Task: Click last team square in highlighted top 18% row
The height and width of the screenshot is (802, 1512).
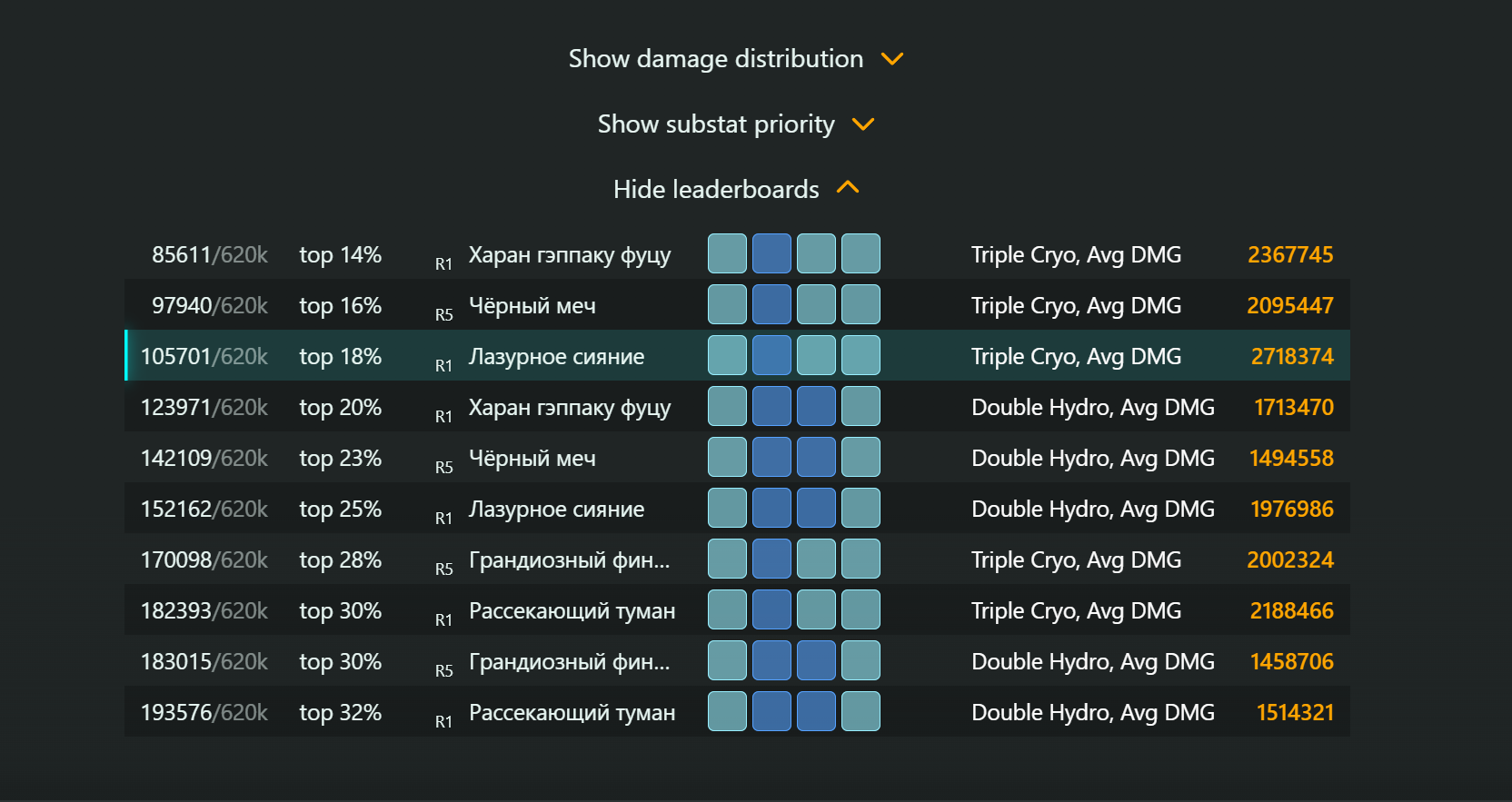Action: coord(860,355)
